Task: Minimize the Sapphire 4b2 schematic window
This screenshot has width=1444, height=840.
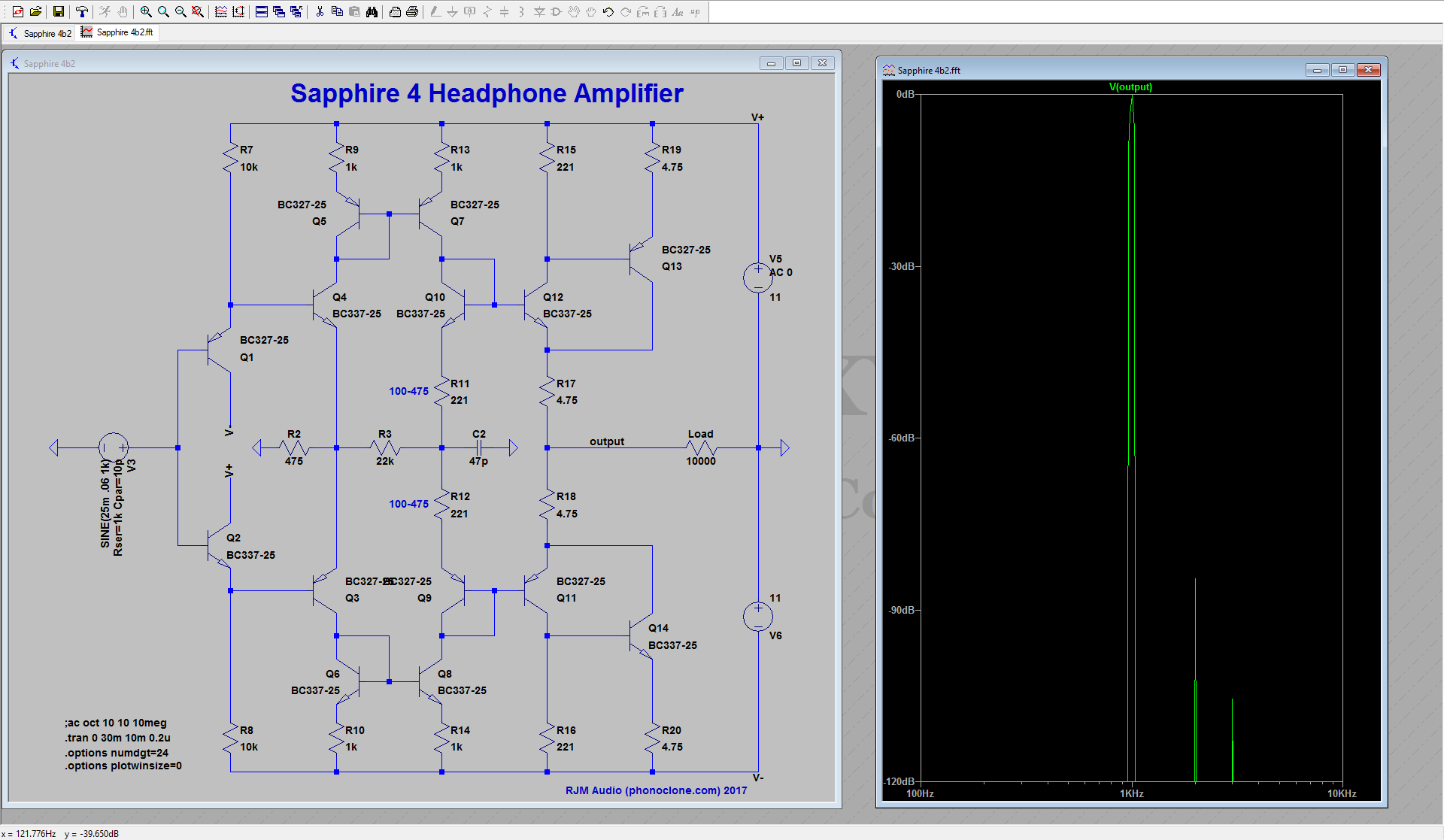Action: tap(771, 63)
